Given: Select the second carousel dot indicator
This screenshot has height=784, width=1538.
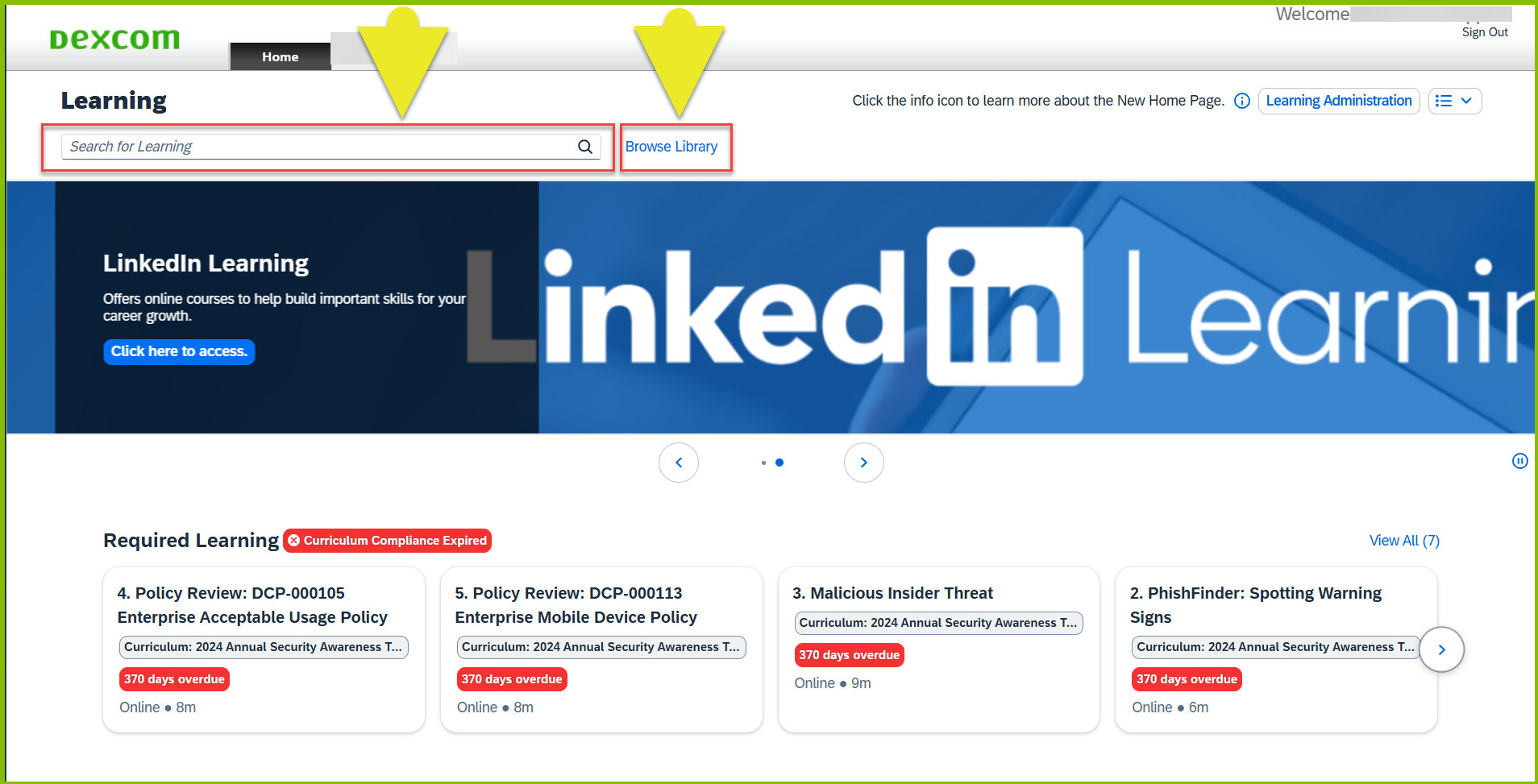Looking at the screenshot, I should tap(779, 463).
